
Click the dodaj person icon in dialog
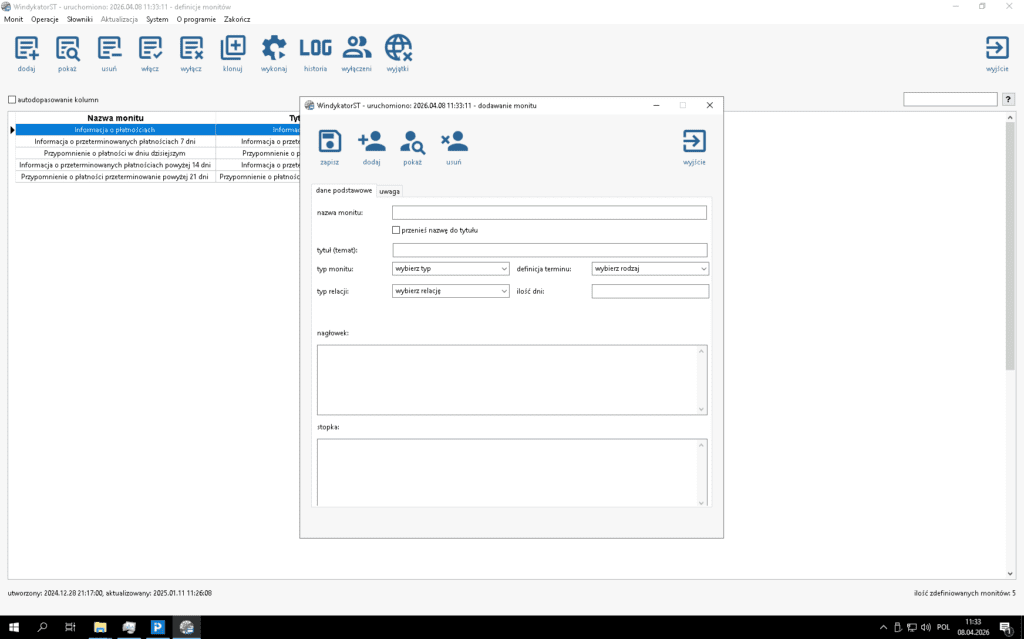(371, 142)
